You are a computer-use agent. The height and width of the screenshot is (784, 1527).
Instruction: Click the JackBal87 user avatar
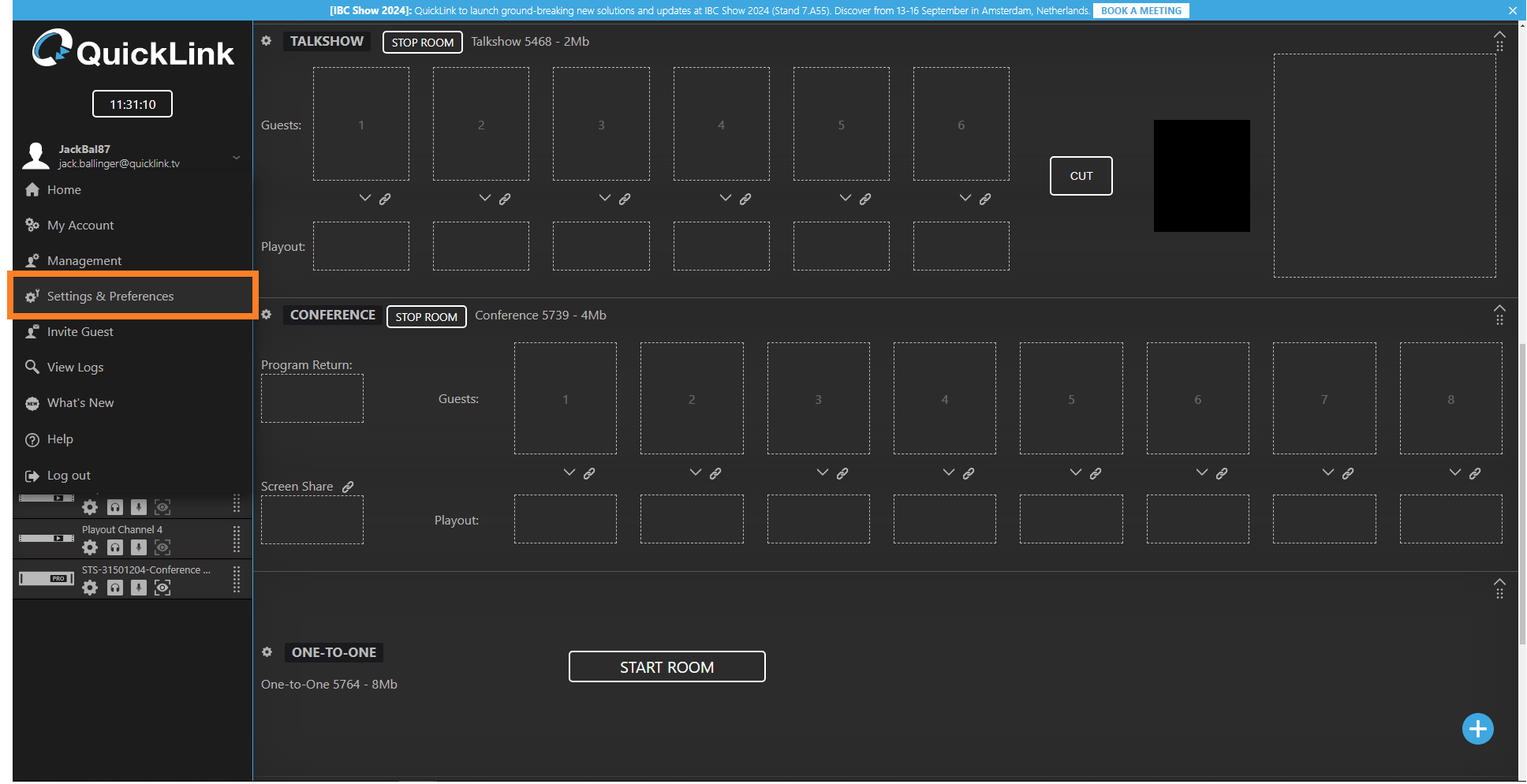(x=35, y=155)
